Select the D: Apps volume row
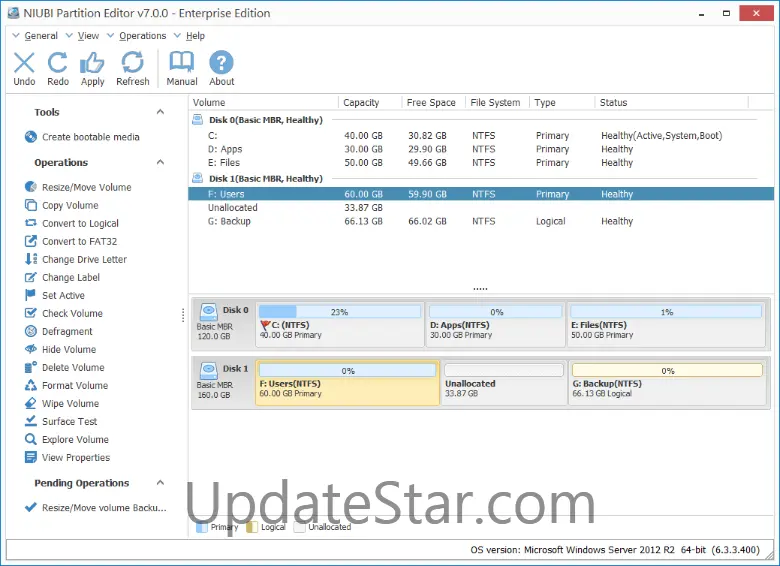 (x=481, y=149)
